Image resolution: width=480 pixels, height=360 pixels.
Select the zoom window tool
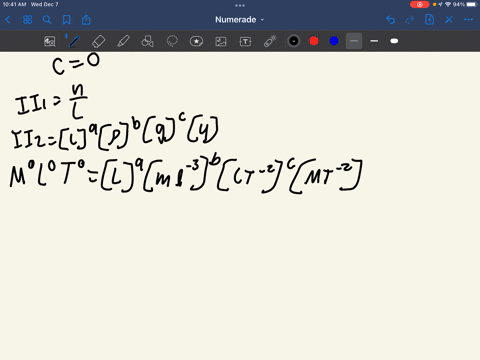(50, 41)
